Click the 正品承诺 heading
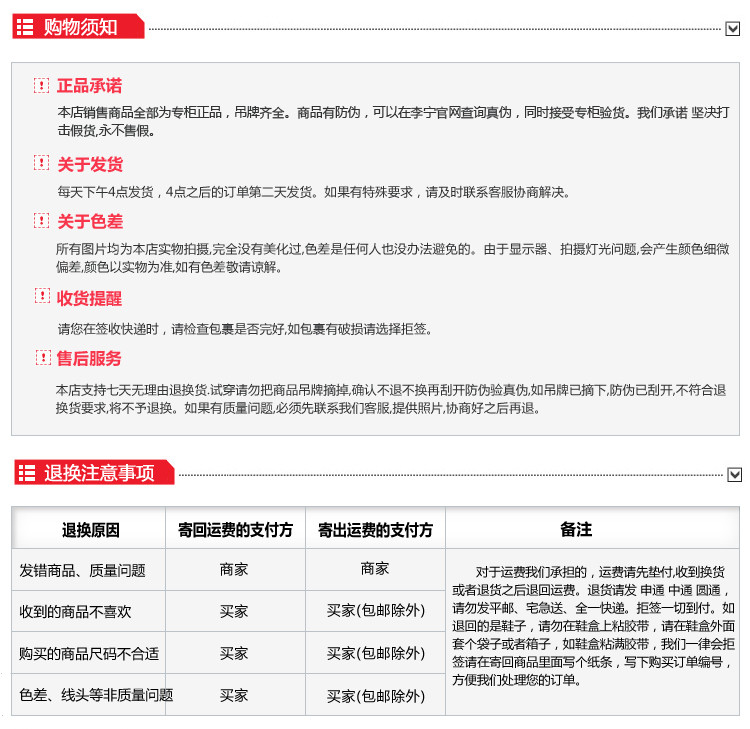The image size is (750, 729). click(x=89, y=86)
